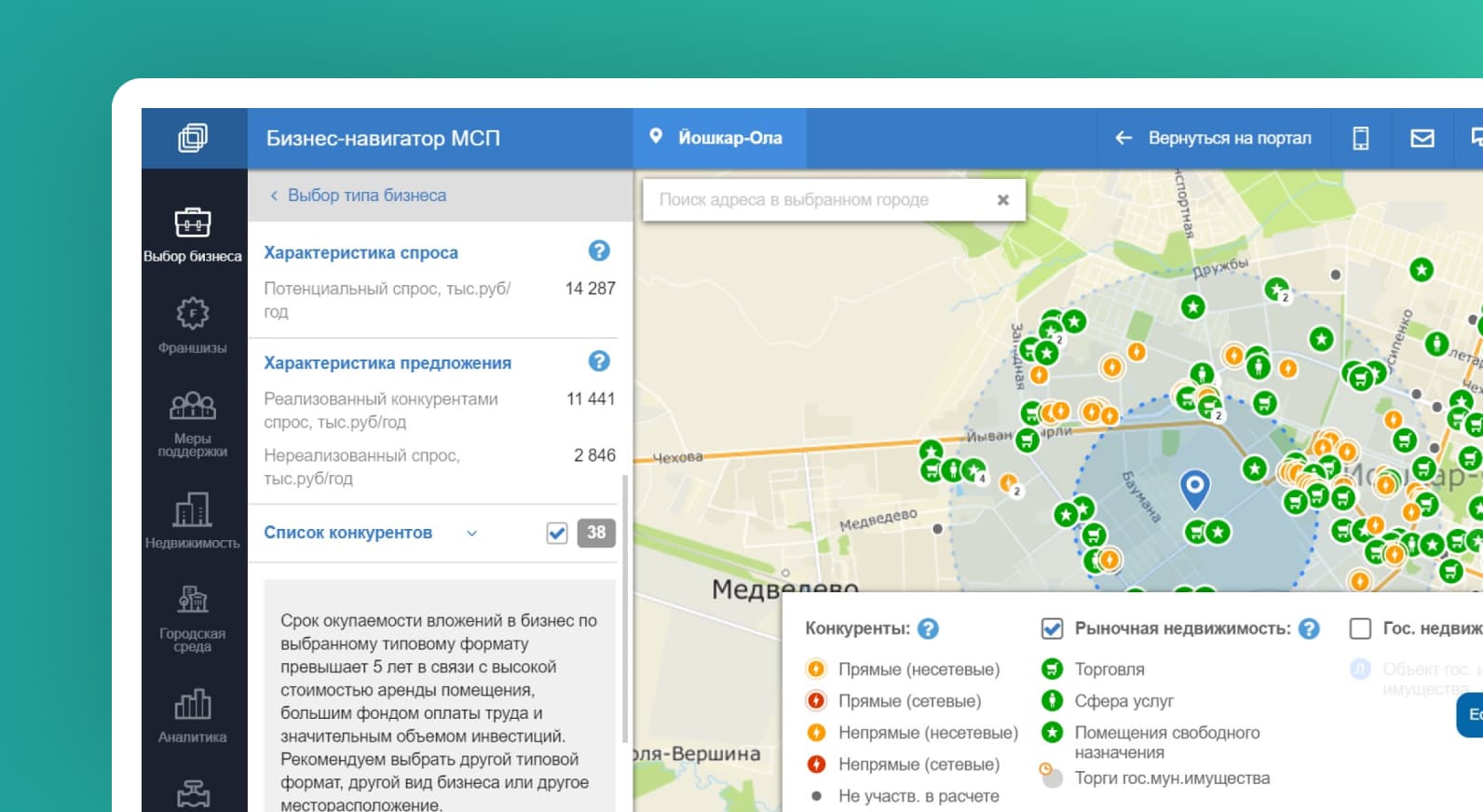Screen dimensions: 1483x812
Task: Click Вернуться на портал link
Action: click(x=1214, y=138)
